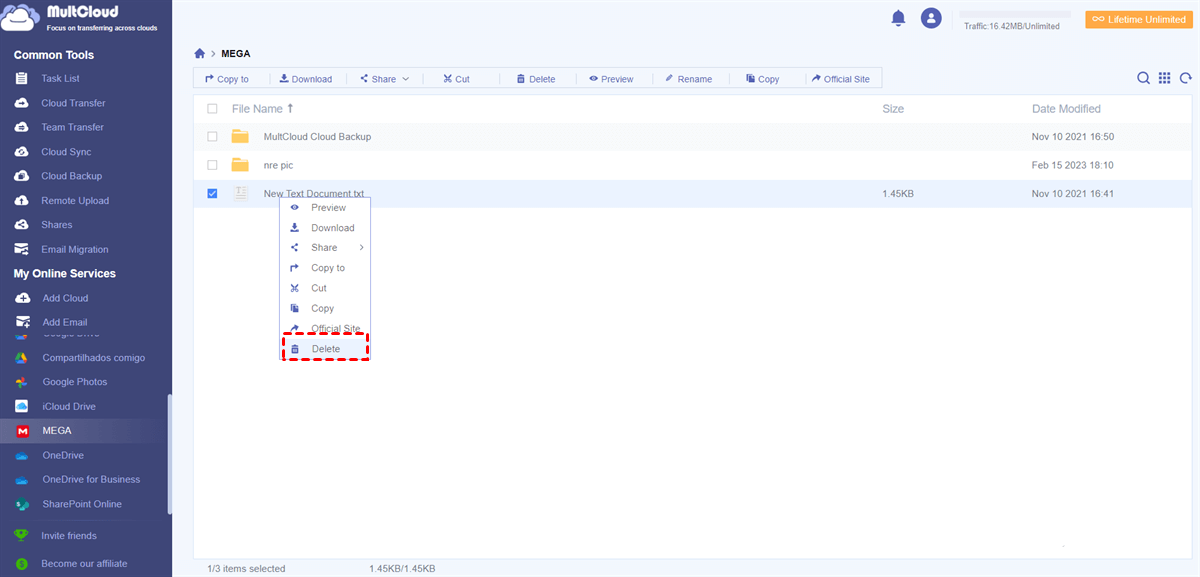Click Rename in toolbar
This screenshot has width=1200, height=577.
688,79
